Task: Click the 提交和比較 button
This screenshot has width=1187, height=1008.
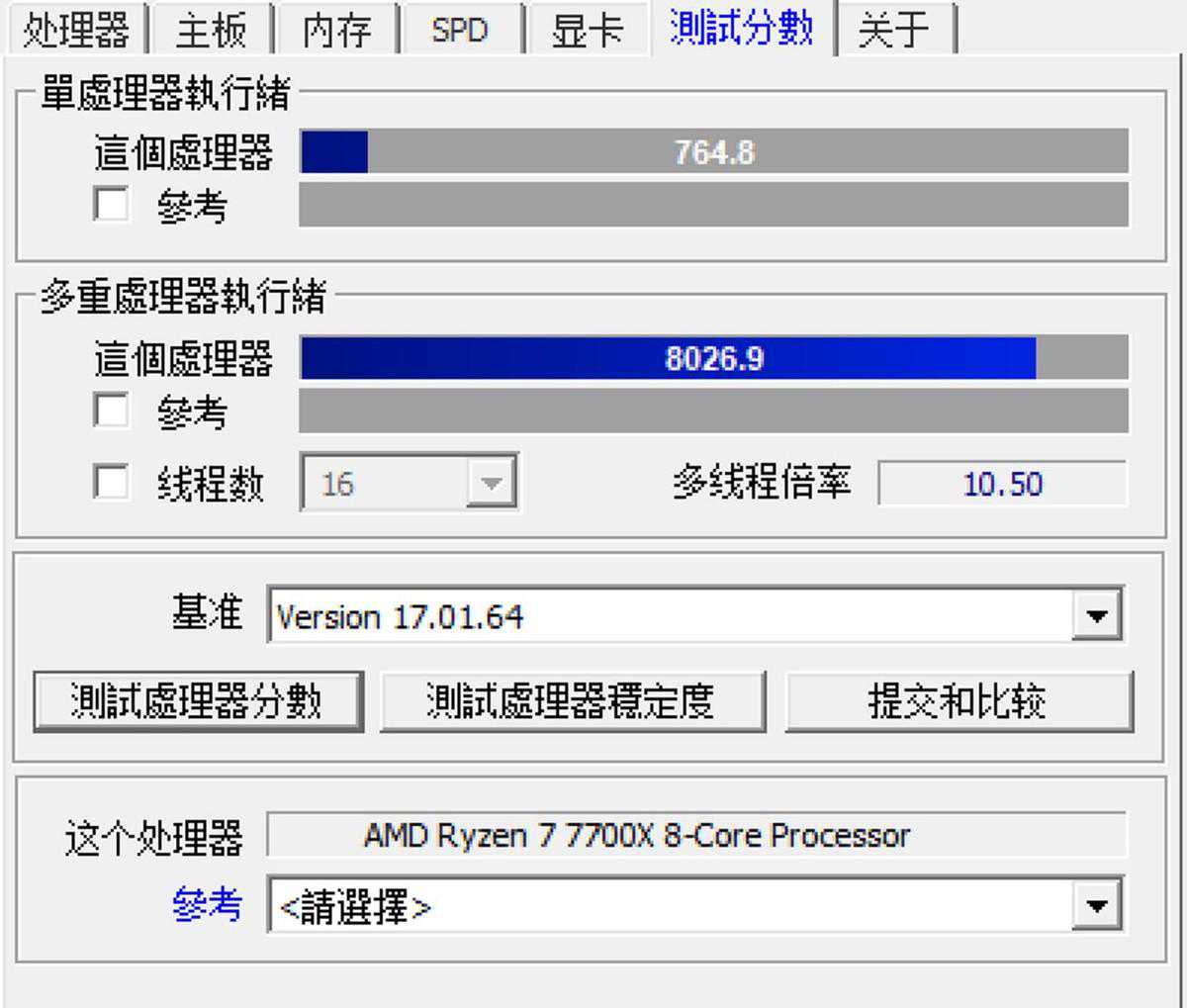Action: [958, 701]
